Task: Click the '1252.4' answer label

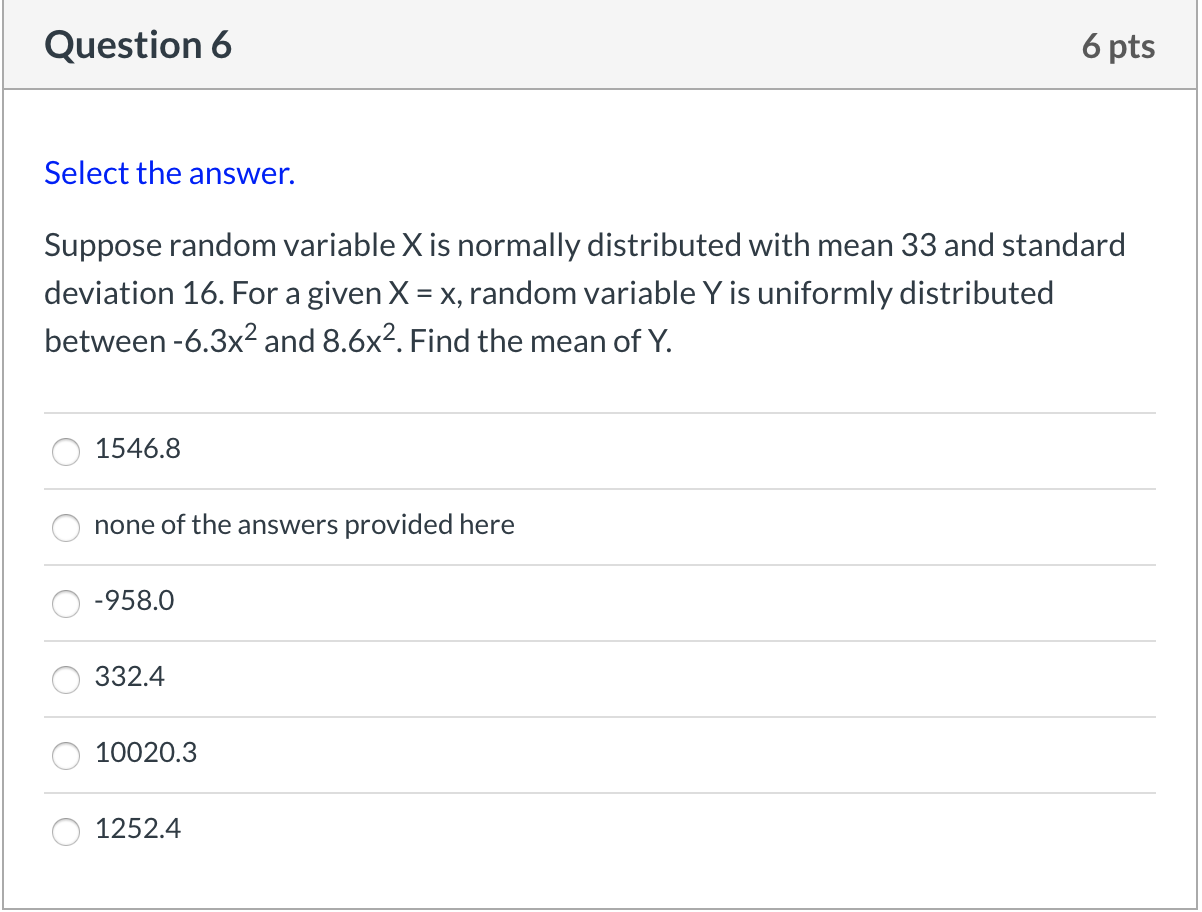Action: pos(138,829)
